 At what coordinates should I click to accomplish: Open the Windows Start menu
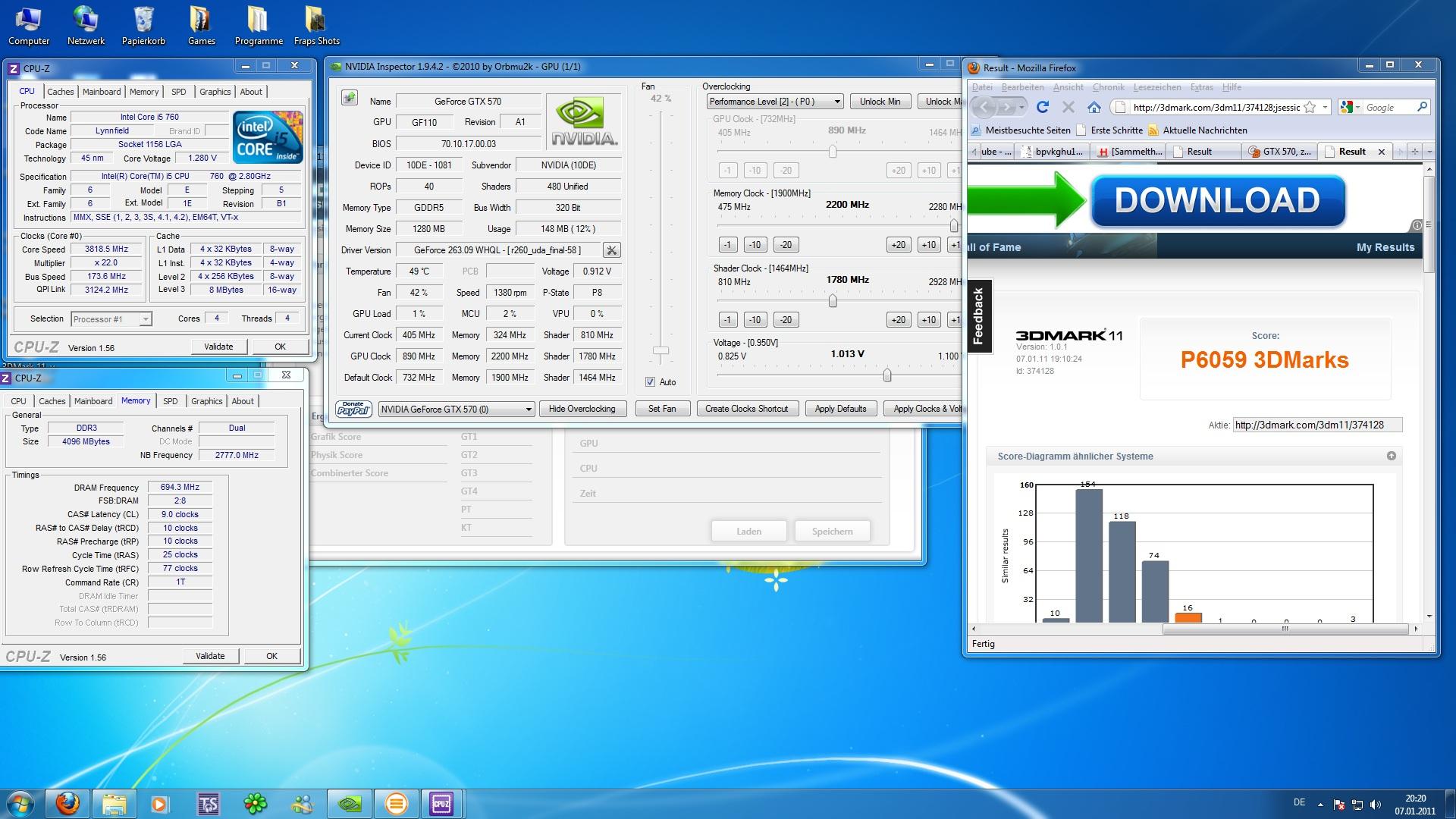pyautogui.click(x=20, y=803)
